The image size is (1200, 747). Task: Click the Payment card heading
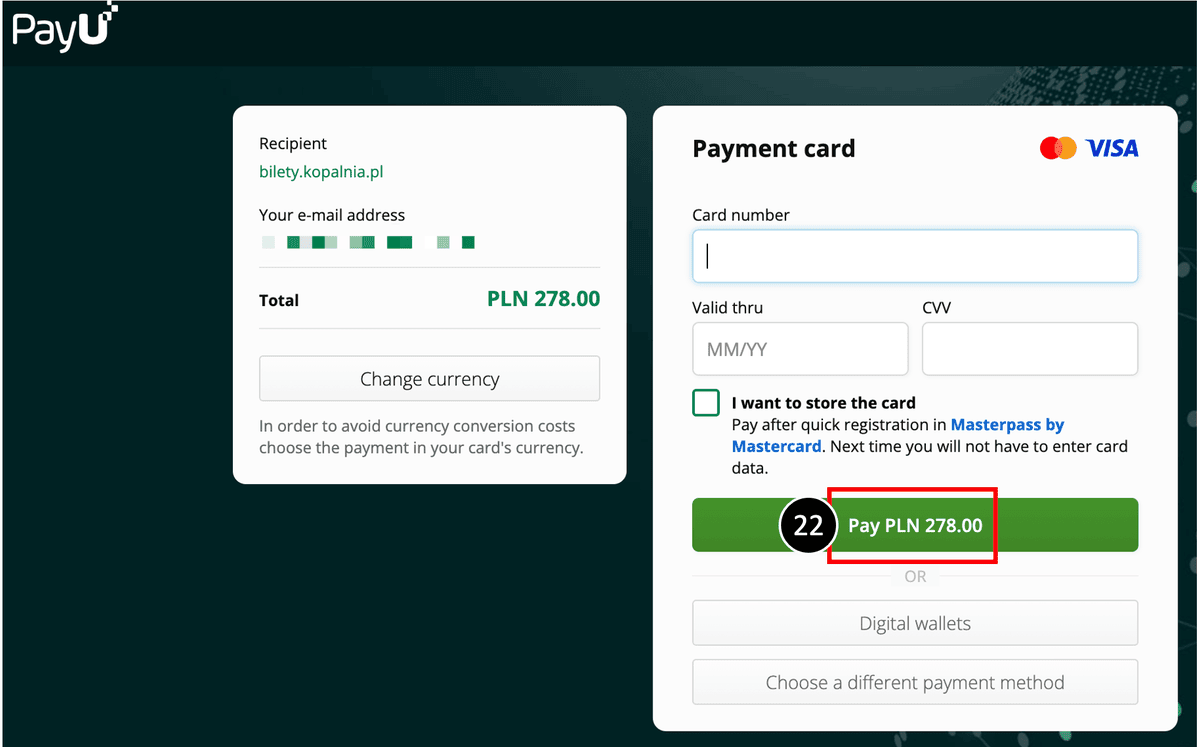pyautogui.click(x=774, y=149)
